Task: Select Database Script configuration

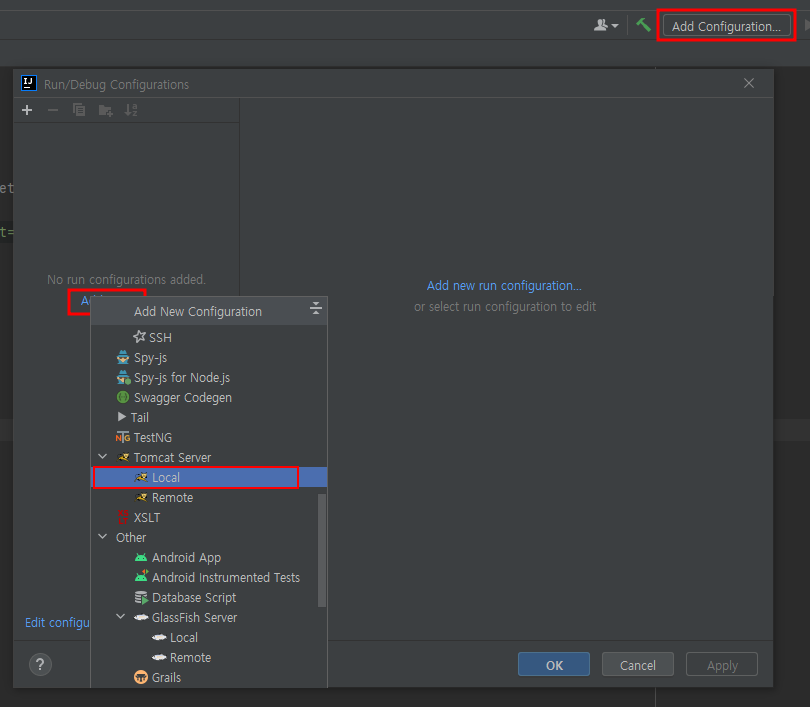Action: tap(204, 598)
